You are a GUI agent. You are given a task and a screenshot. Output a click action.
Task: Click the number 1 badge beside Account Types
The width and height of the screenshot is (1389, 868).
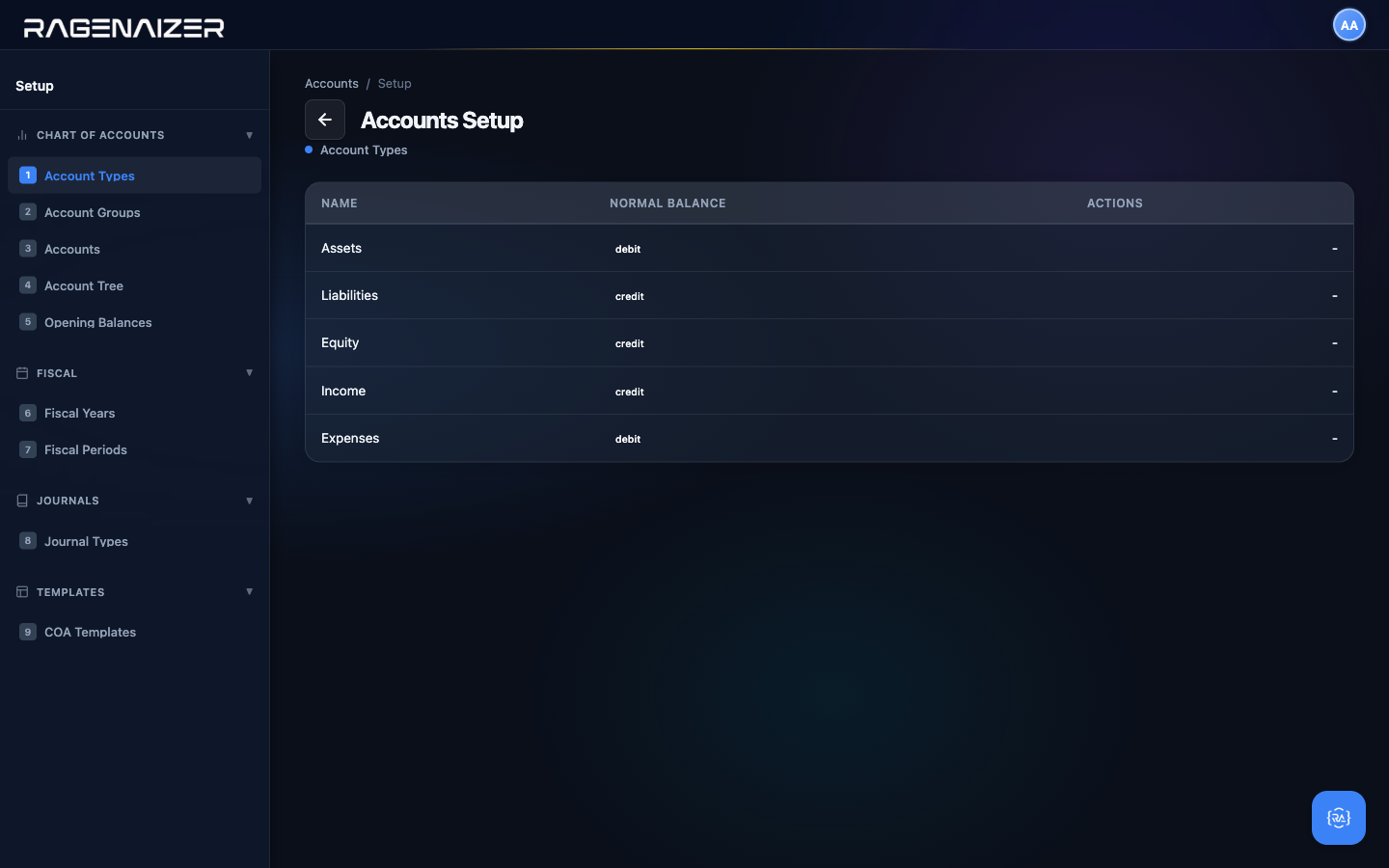click(x=28, y=176)
